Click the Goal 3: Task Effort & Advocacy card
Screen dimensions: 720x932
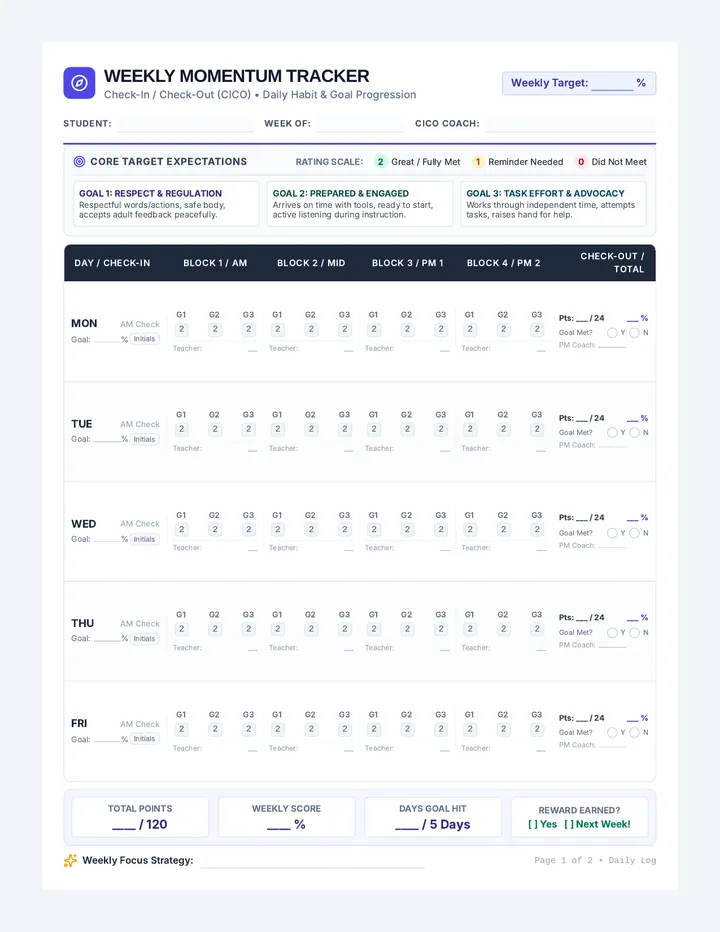click(554, 204)
